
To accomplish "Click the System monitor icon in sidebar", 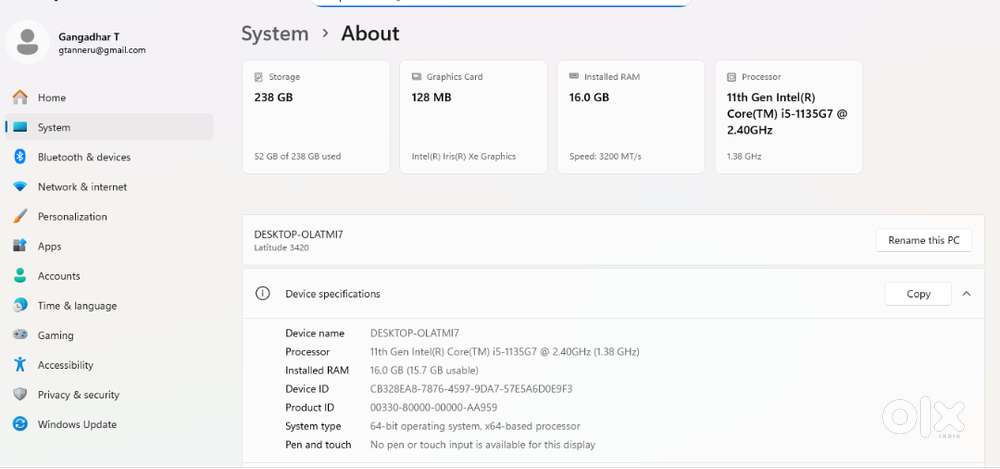I will 20,127.
